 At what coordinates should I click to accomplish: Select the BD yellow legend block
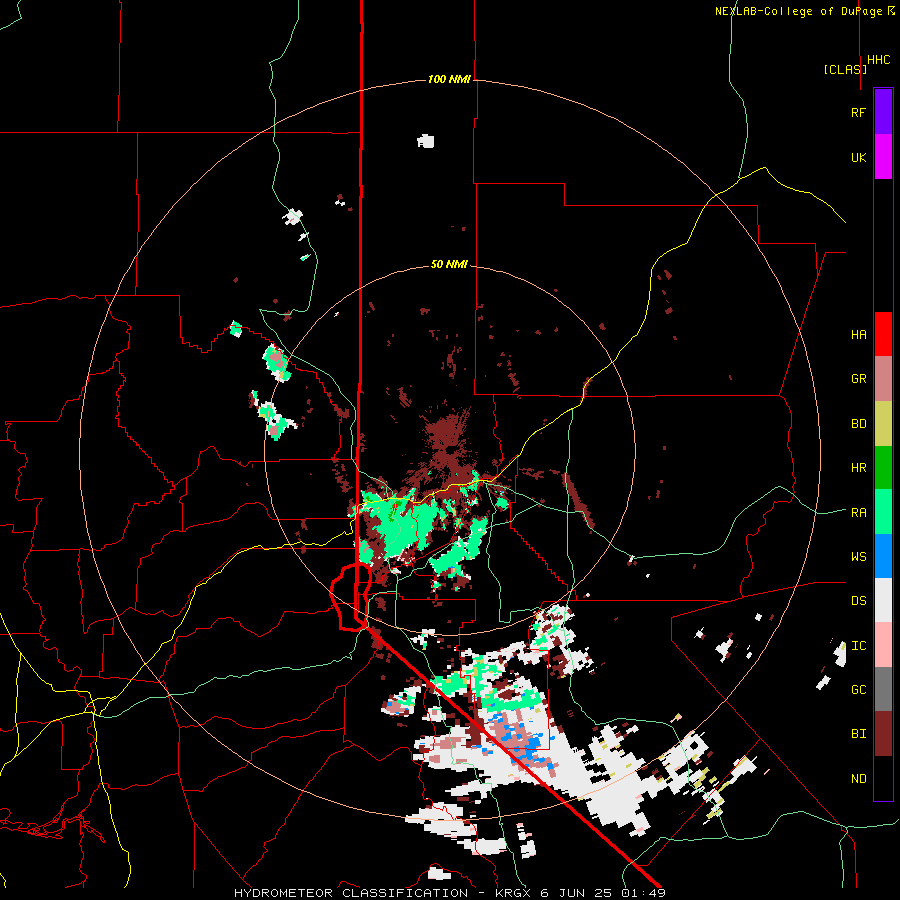tap(883, 424)
